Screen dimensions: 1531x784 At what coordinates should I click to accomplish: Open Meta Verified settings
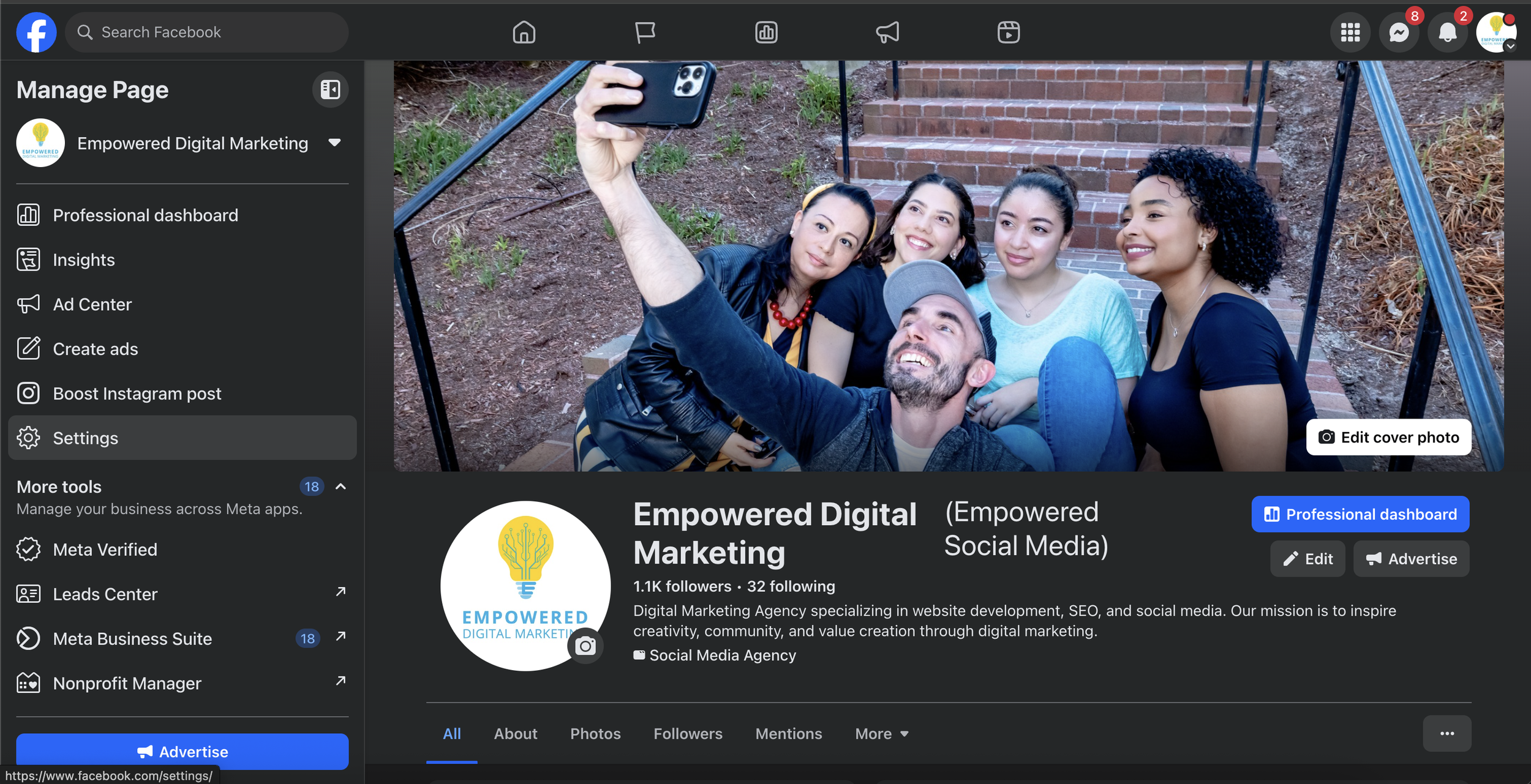pyautogui.click(x=105, y=549)
